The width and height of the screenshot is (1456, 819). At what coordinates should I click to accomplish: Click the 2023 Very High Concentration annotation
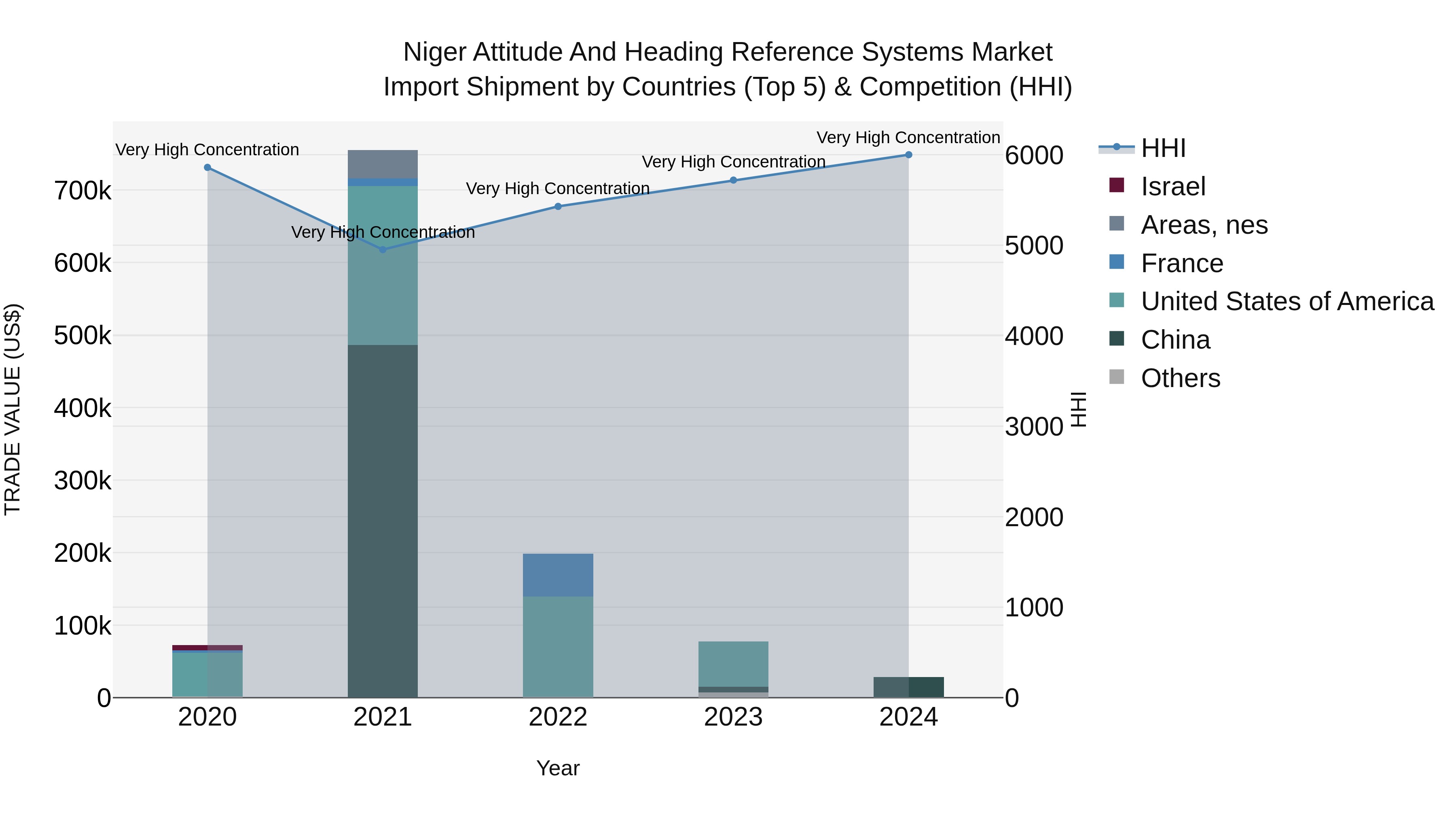tap(733, 162)
